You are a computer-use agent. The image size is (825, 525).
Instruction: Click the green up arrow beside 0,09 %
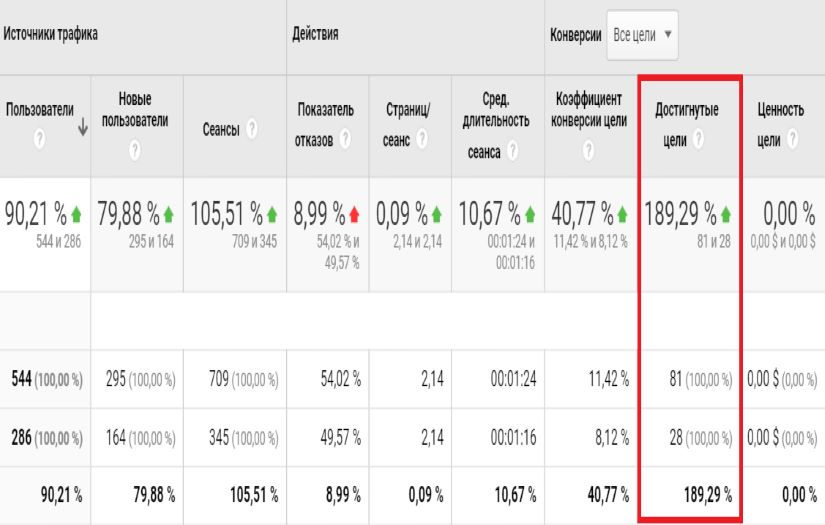click(x=436, y=214)
